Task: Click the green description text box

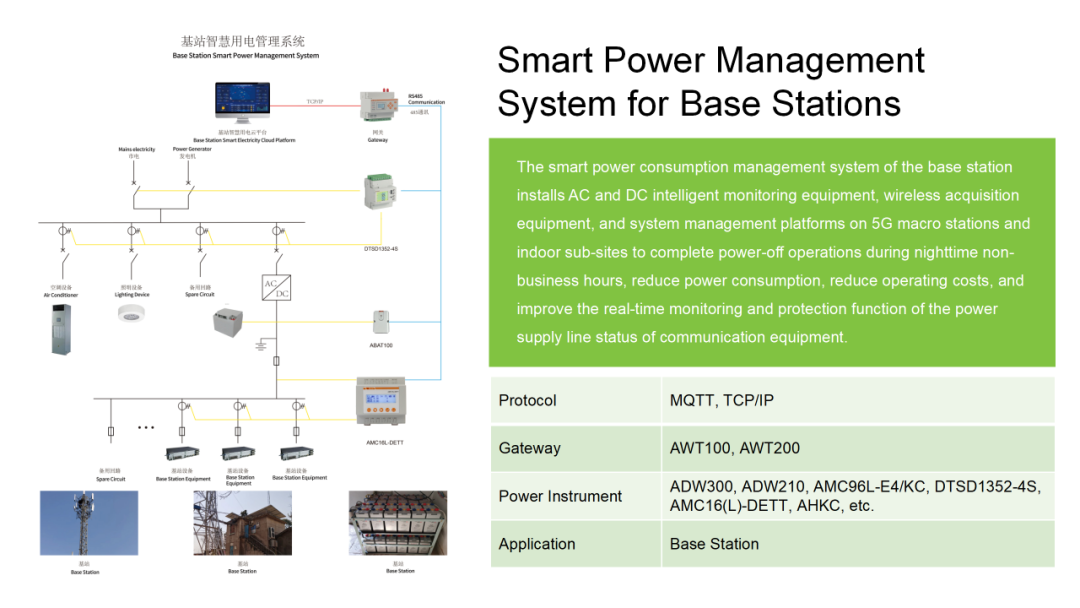Action: pyautogui.click(x=772, y=252)
